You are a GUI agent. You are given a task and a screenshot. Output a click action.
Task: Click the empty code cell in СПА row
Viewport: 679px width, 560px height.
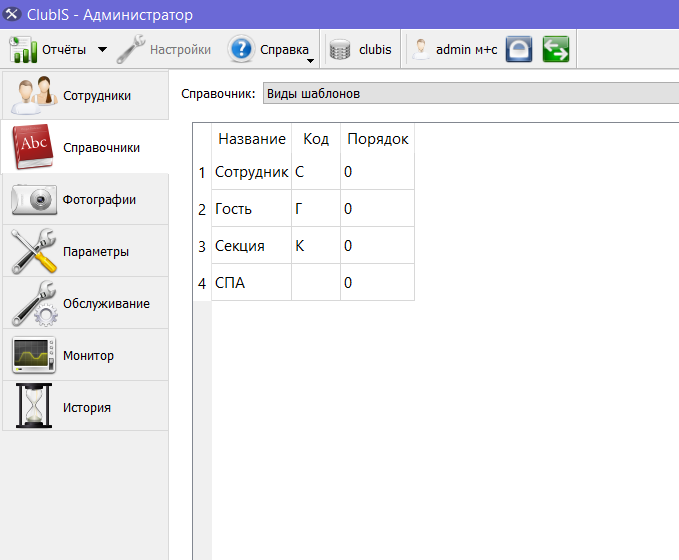click(x=316, y=282)
